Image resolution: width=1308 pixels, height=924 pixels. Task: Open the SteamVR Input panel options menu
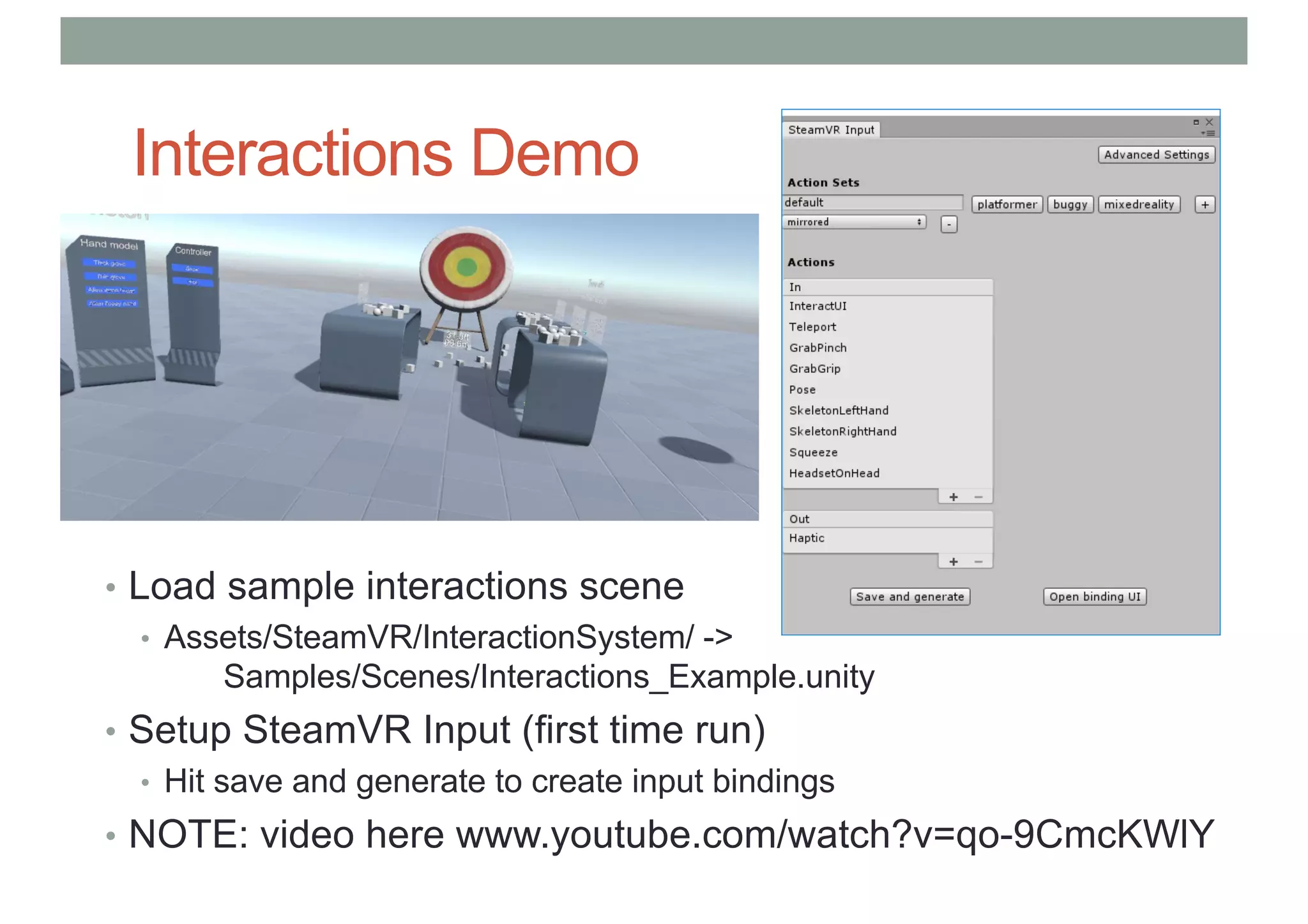point(1208,133)
